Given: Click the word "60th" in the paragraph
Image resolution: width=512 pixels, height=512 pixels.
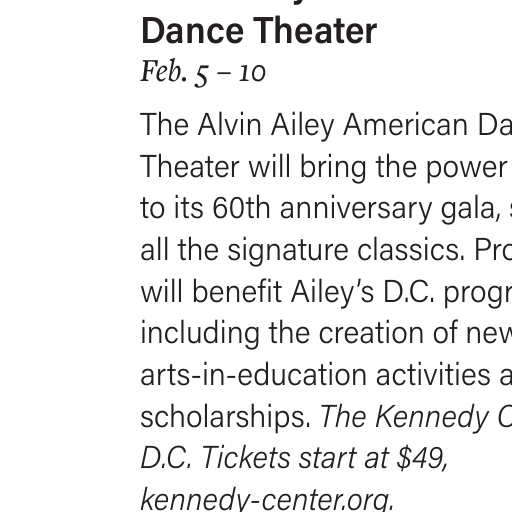Looking at the screenshot, I should click(x=241, y=208).
